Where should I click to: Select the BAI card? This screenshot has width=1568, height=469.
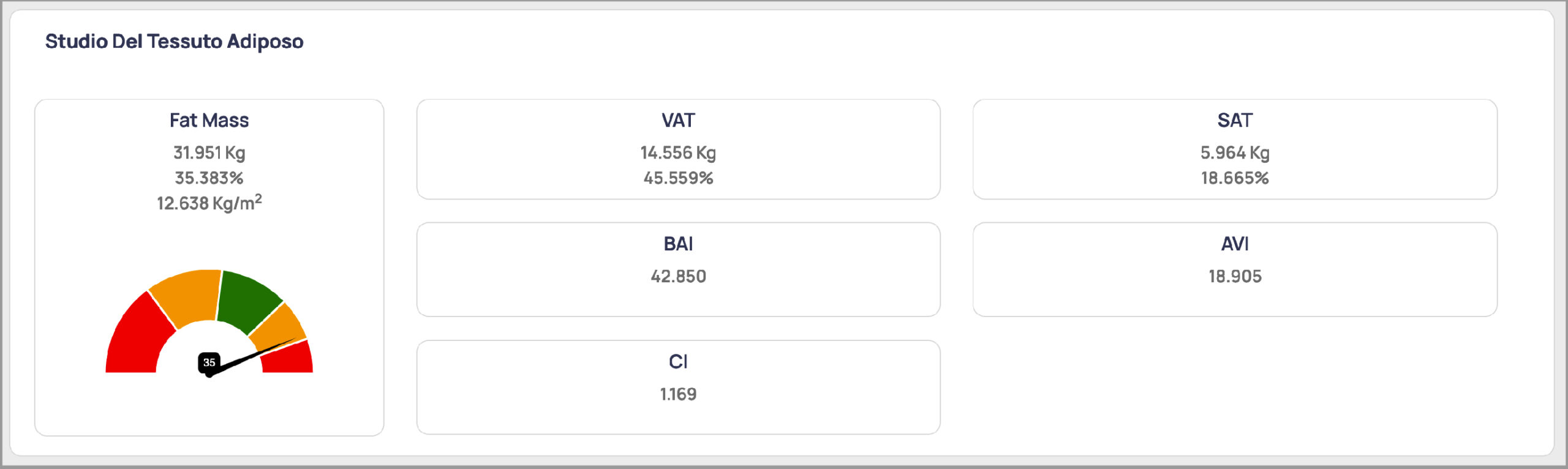[678, 269]
